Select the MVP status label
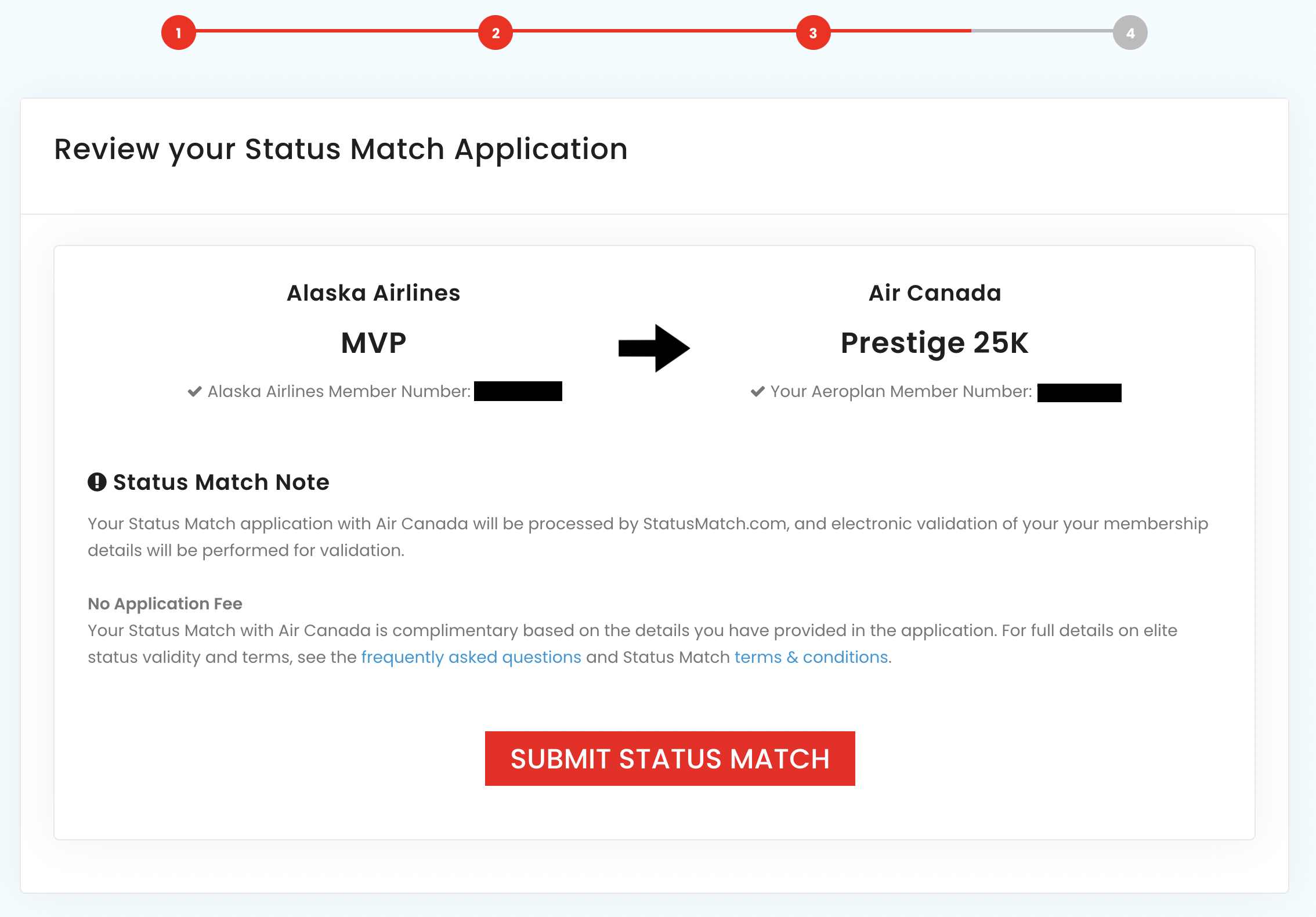The image size is (1316, 917). 373,342
